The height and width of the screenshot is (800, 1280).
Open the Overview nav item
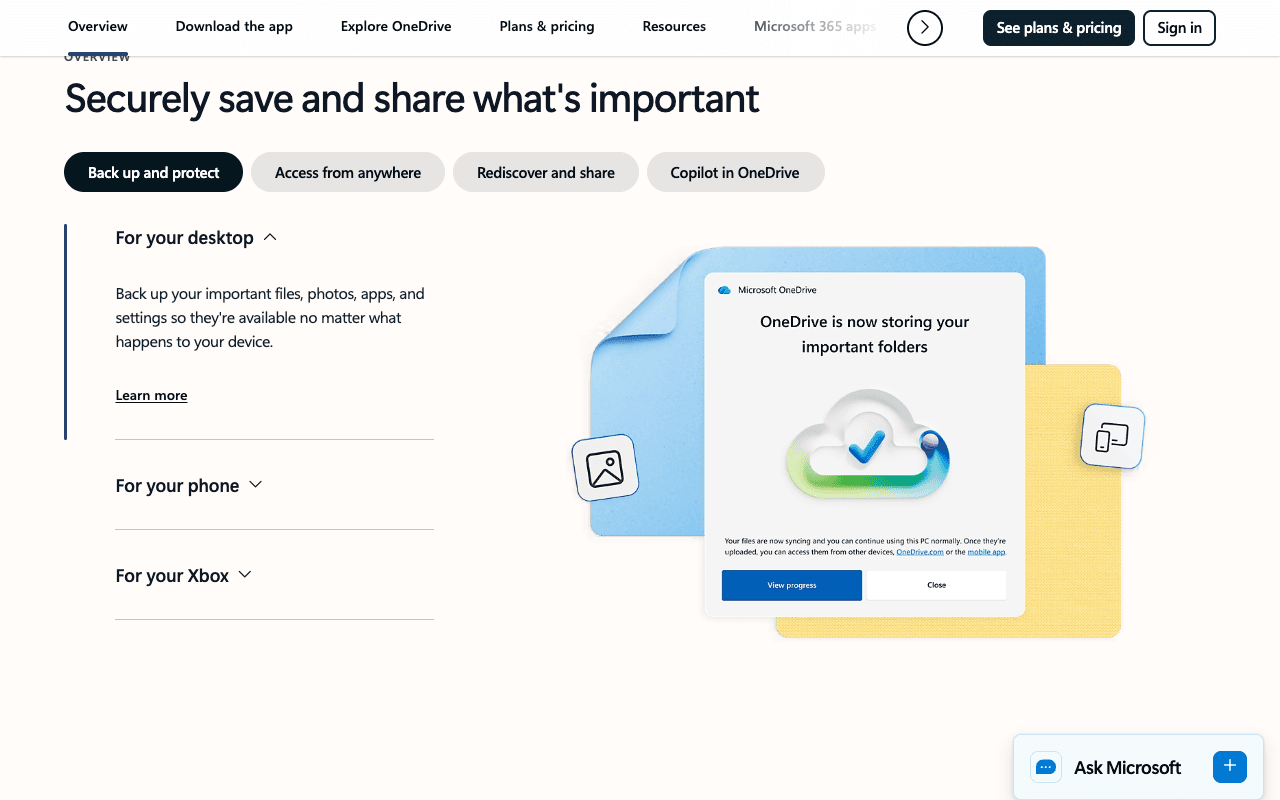(98, 27)
